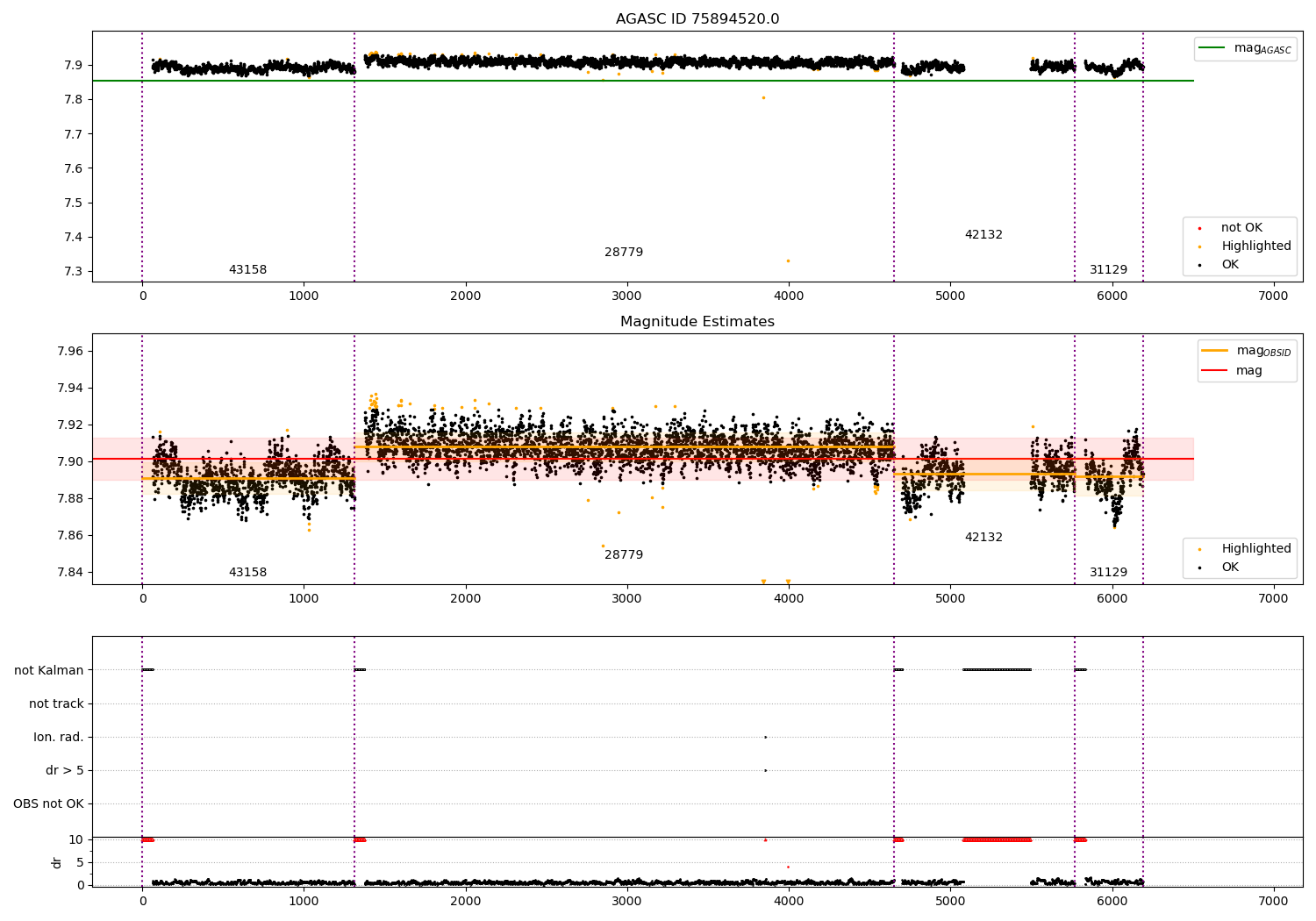Click obsid label 43158 in top panel
The image size is (1316, 921).
point(247,270)
